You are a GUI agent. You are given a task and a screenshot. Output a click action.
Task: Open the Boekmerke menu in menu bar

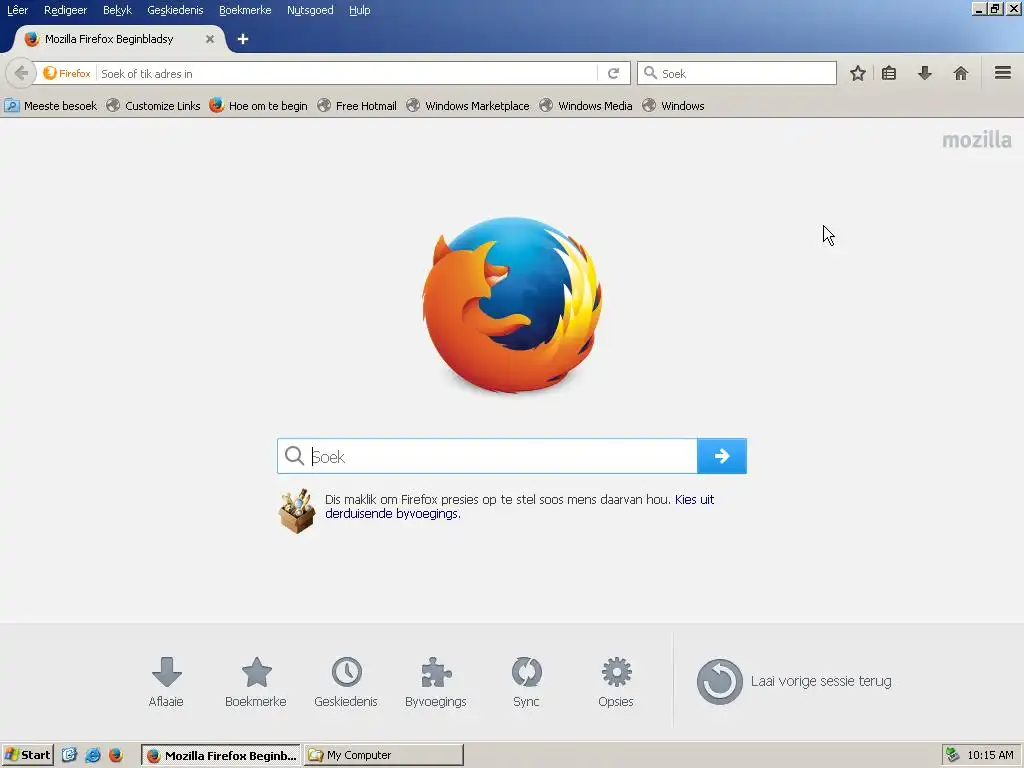tap(245, 10)
